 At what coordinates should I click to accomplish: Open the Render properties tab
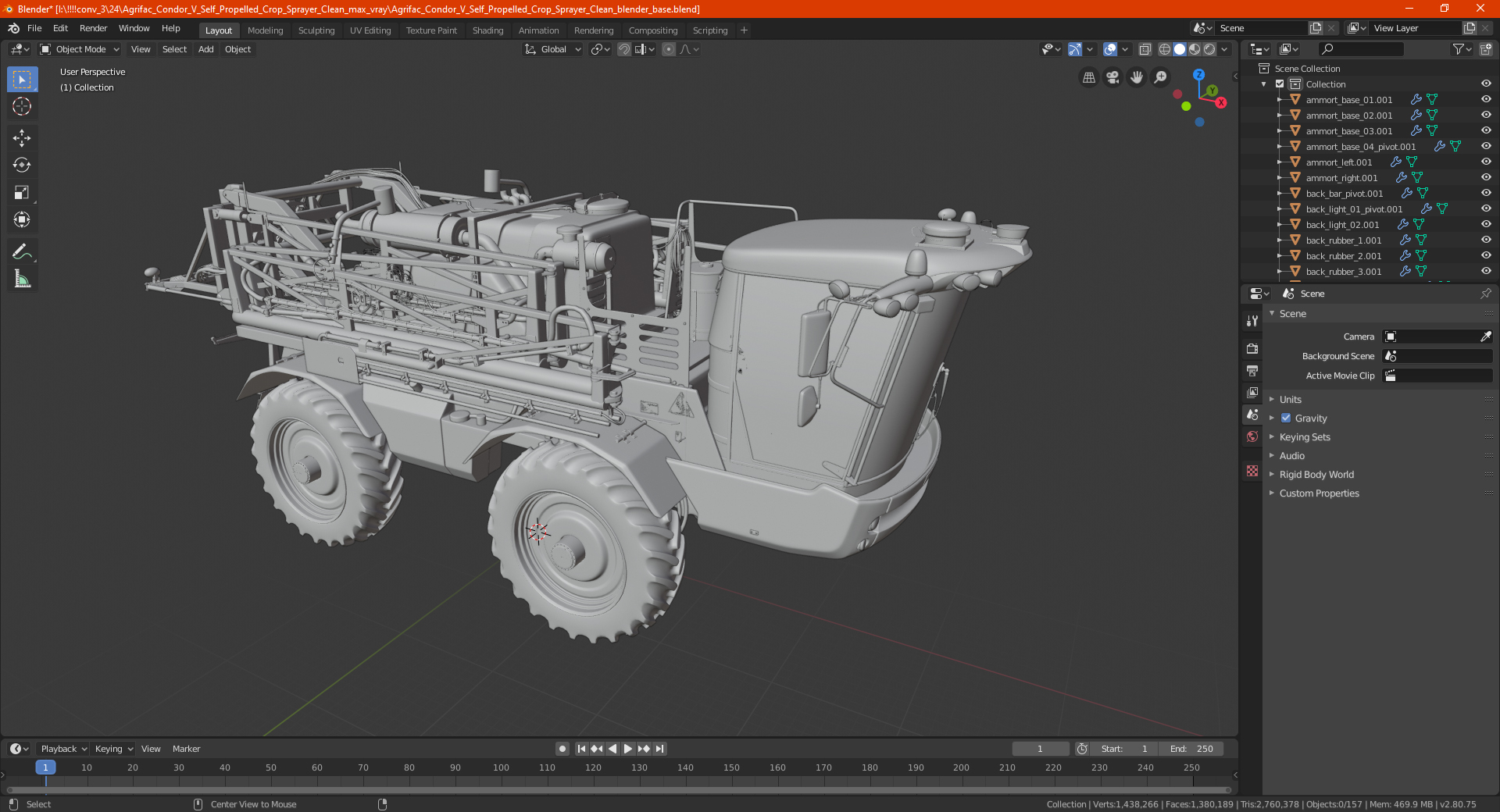pos(1252,348)
